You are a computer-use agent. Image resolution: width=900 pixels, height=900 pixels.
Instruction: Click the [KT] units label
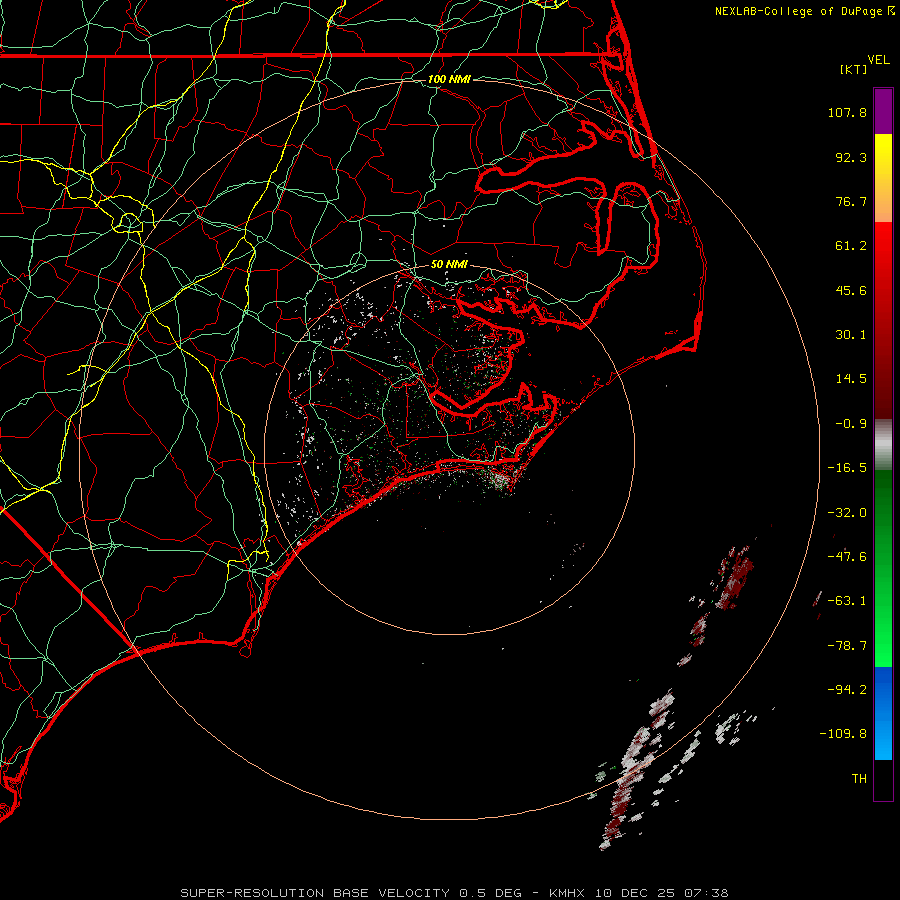click(x=853, y=69)
